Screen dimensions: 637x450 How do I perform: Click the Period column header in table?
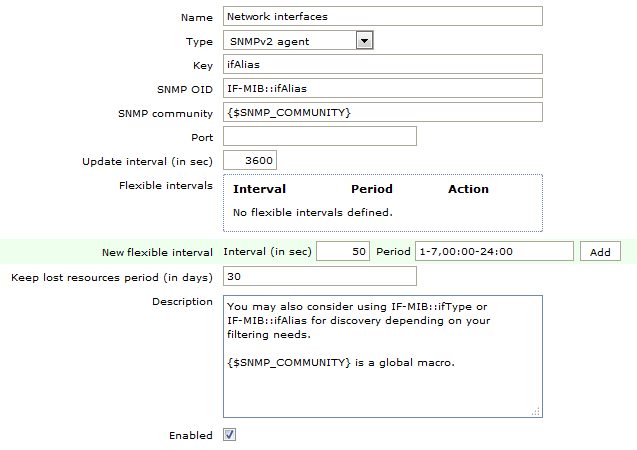[372, 189]
